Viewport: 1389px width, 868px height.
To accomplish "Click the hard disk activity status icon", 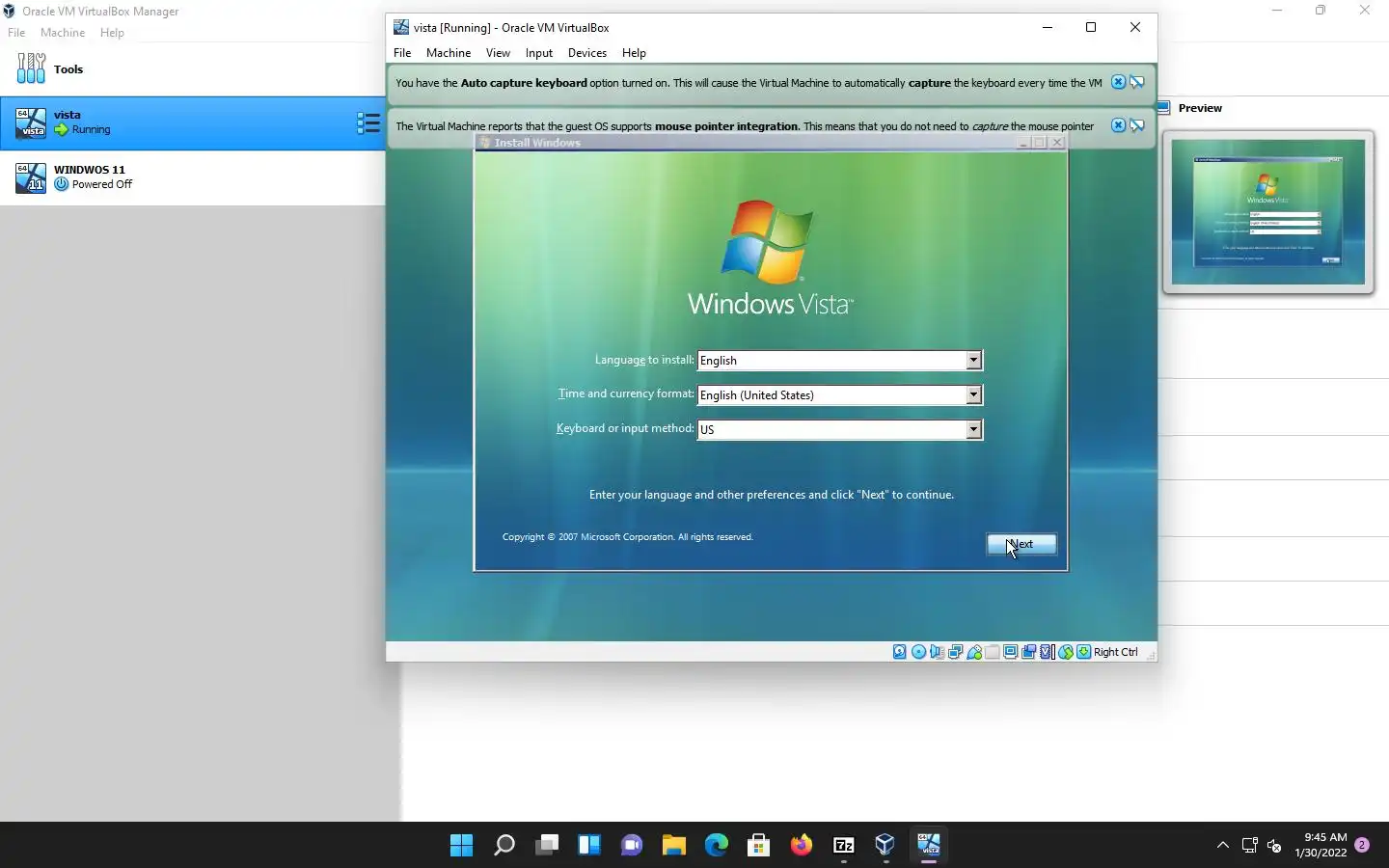I will [899, 652].
